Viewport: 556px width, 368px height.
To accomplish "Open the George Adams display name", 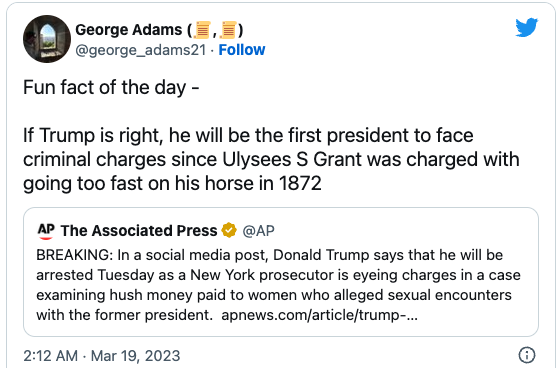I will (x=159, y=30).
